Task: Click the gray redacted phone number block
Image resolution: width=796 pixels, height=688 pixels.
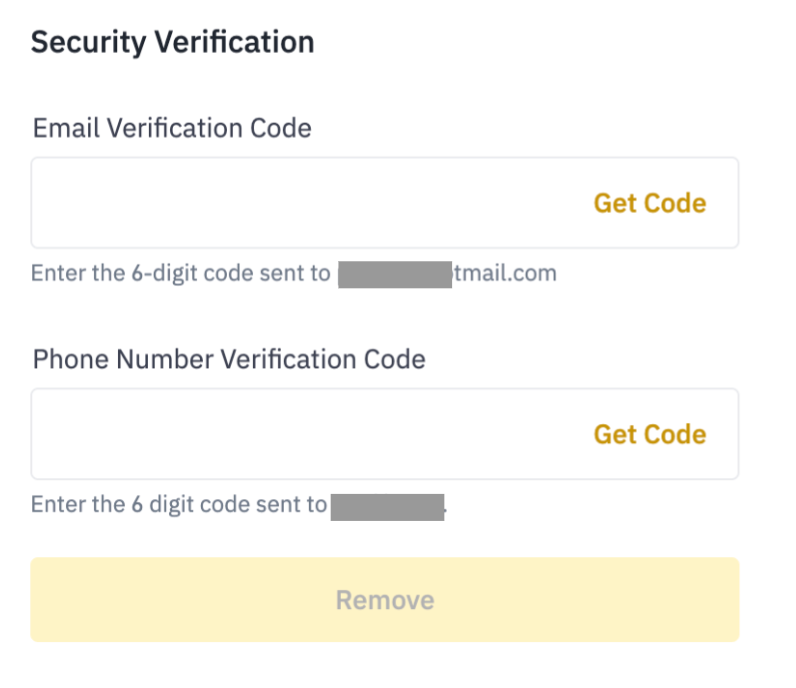Action: coord(387,506)
